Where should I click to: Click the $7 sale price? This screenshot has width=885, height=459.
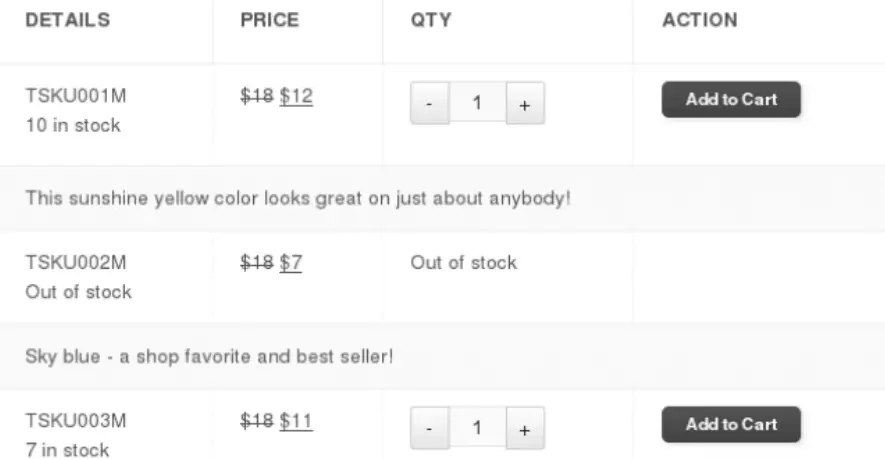pos(291,263)
